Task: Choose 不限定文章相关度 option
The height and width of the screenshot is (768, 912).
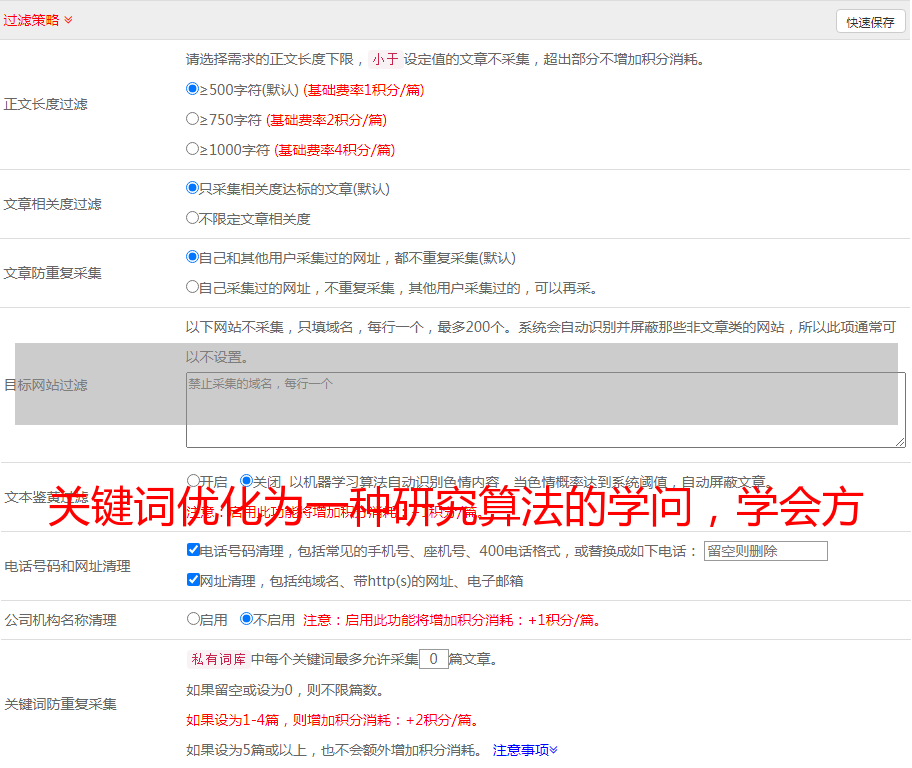Action: 193,218
